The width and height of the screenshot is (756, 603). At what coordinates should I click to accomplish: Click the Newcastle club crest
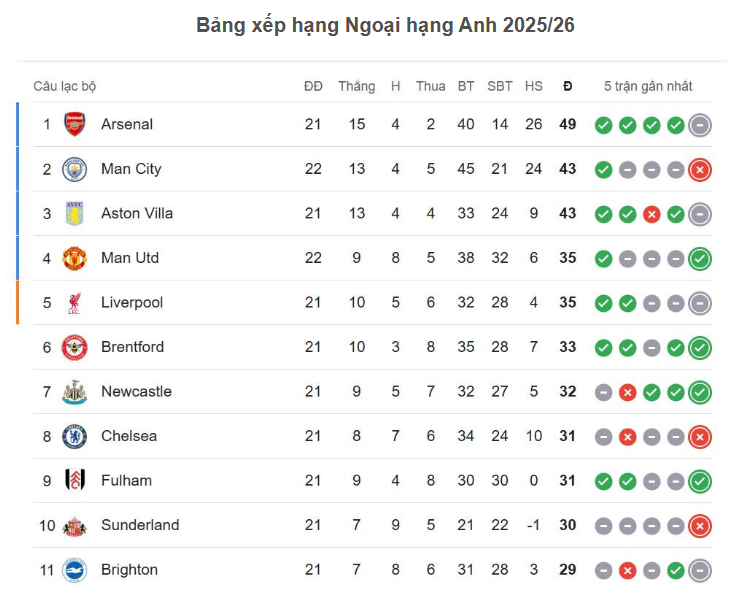point(75,392)
